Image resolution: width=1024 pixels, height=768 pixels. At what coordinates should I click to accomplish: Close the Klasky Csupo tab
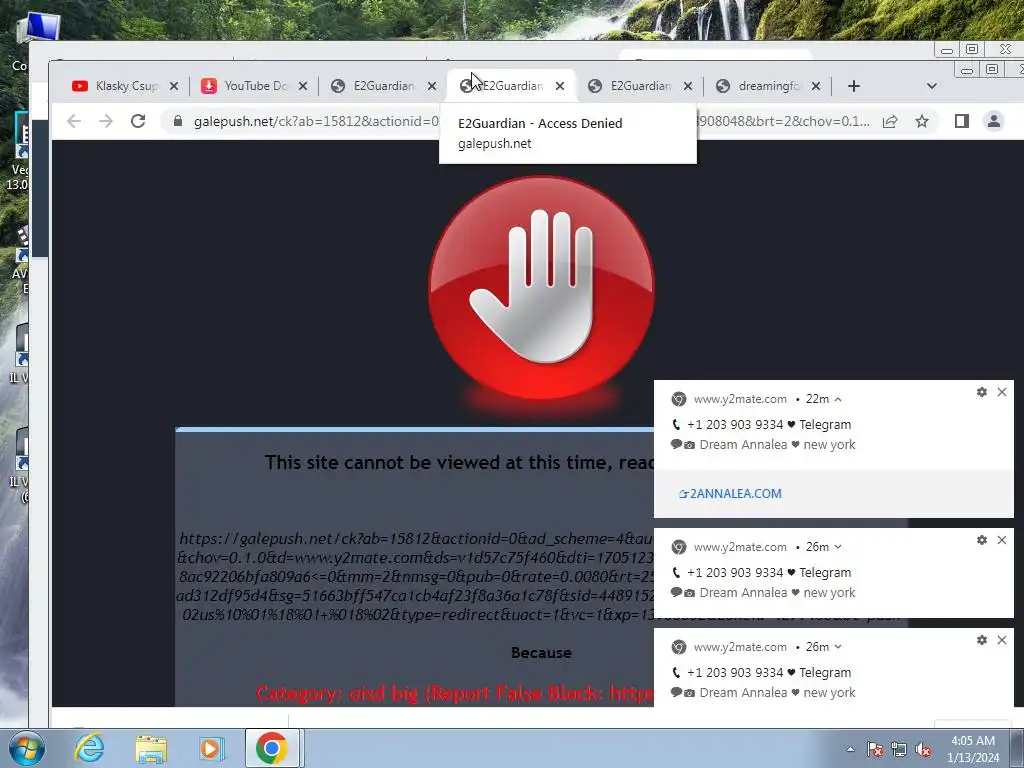click(x=174, y=86)
